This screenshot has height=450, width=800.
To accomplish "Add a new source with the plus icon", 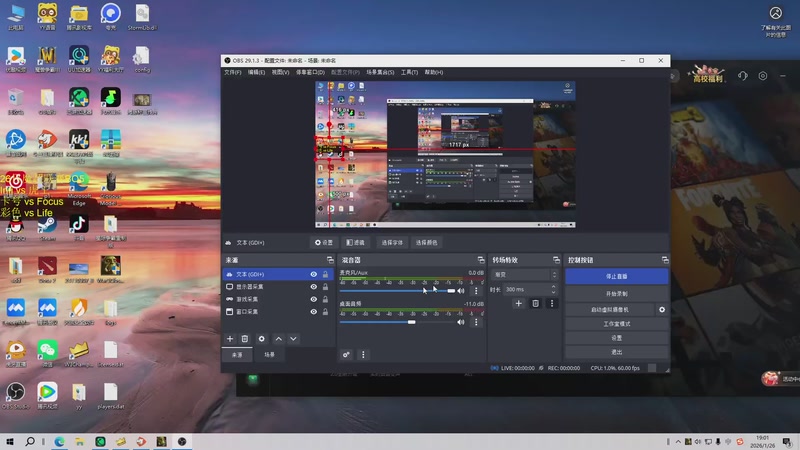I will tap(230, 339).
